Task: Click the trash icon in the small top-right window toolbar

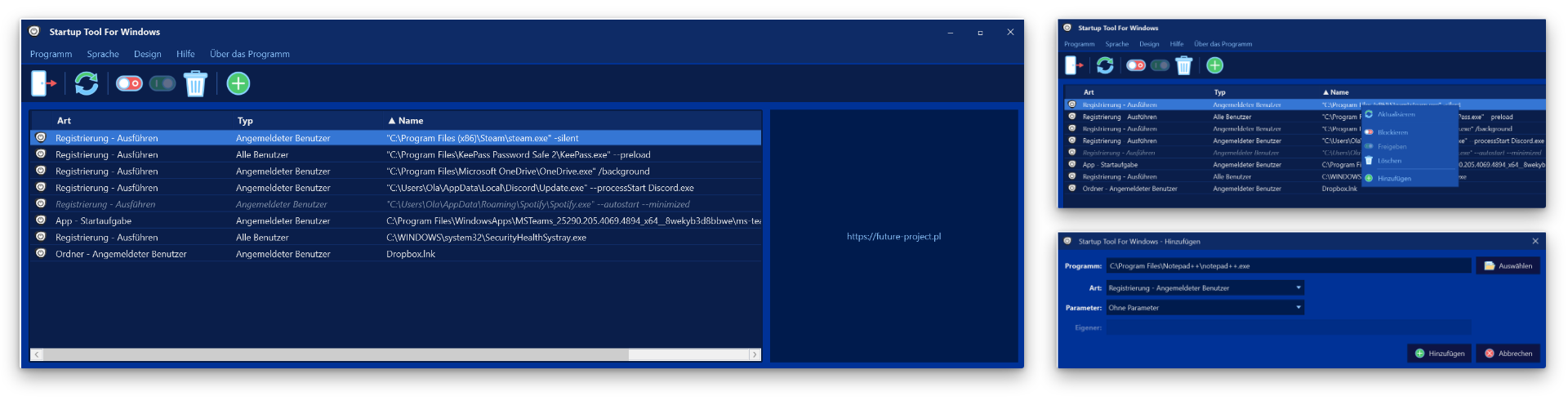Action: (x=1183, y=65)
